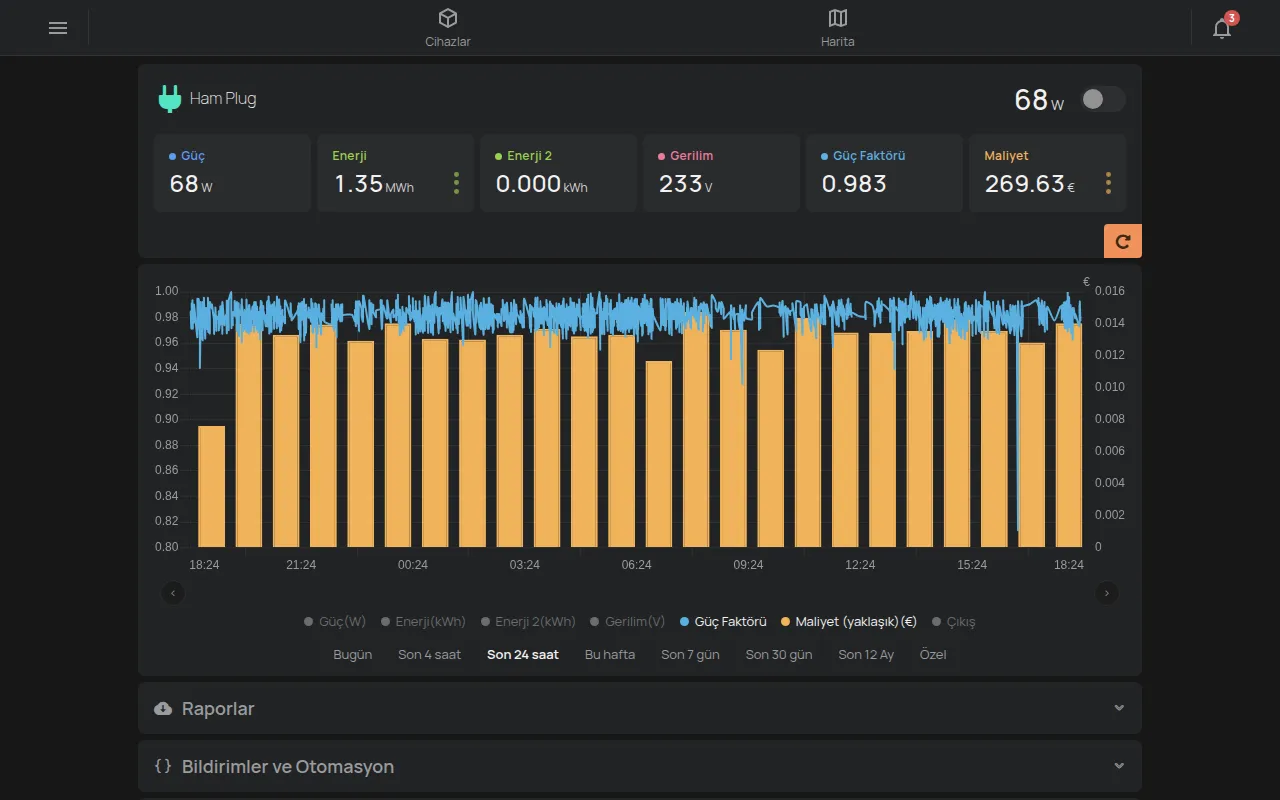1280x800 pixels.
Task: Open notifications bell
Action: [1222, 28]
